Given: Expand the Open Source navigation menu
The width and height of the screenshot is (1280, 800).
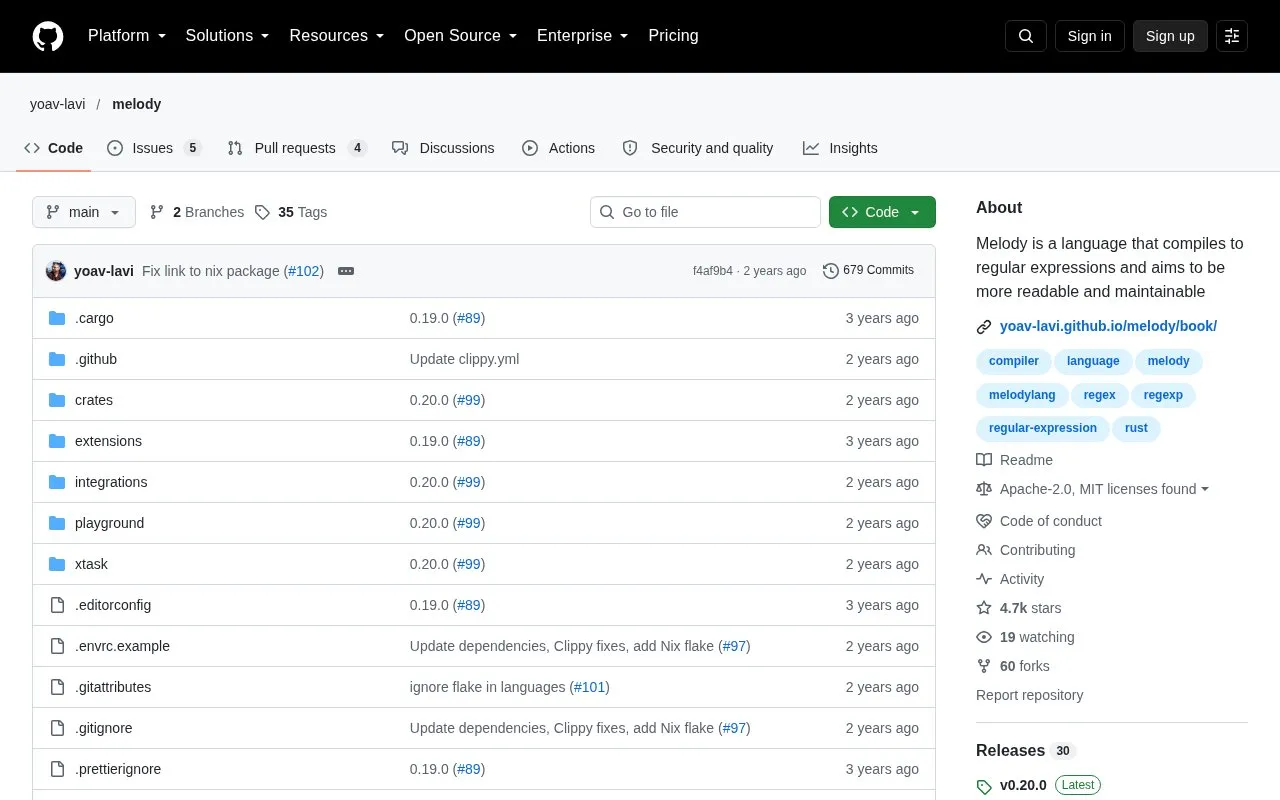Looking at the screenshot, I should pos(460,36).
